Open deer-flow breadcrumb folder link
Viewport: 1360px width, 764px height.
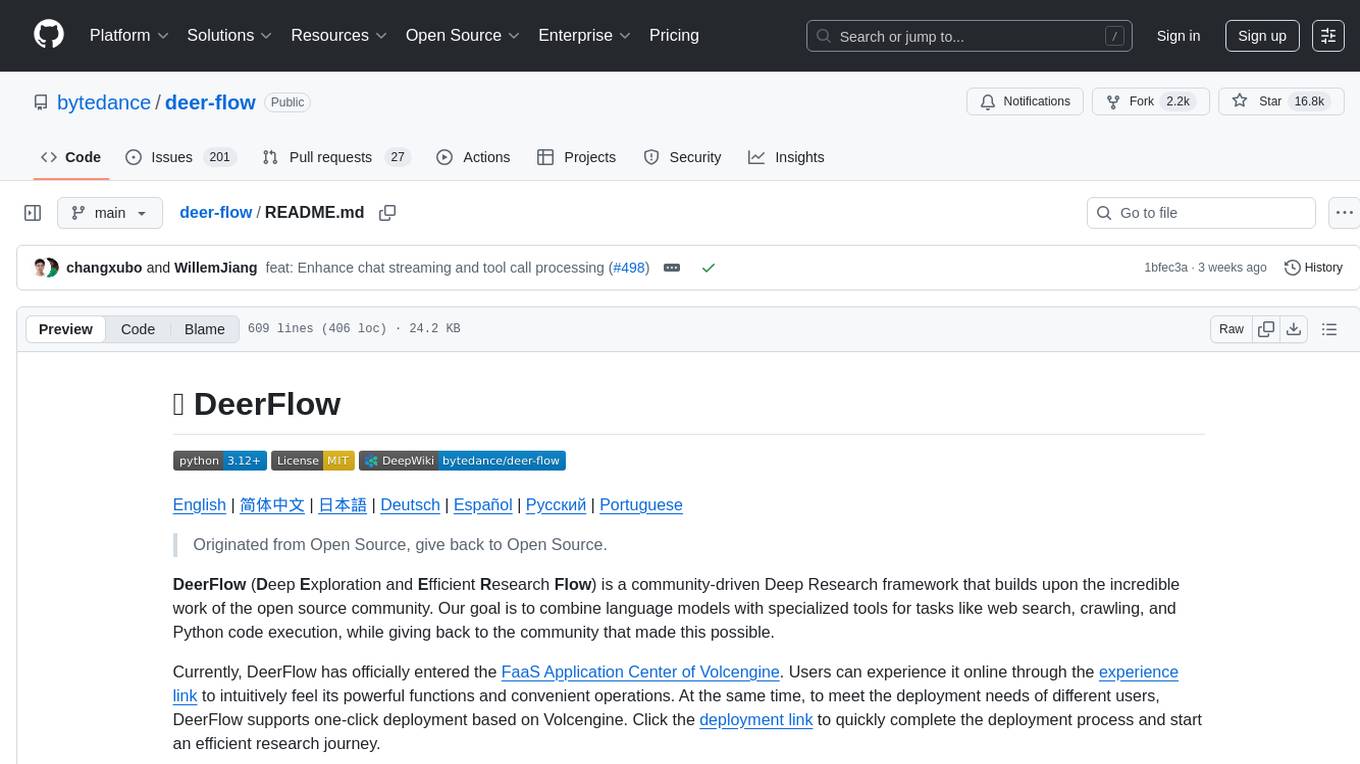(x=216, y=213)
